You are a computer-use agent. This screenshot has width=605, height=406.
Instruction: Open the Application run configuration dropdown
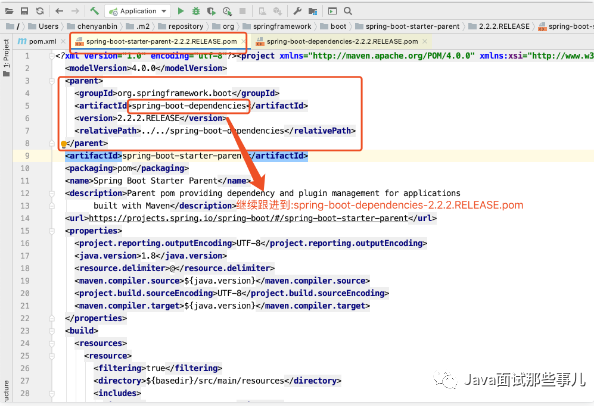(x=138, y=11)
